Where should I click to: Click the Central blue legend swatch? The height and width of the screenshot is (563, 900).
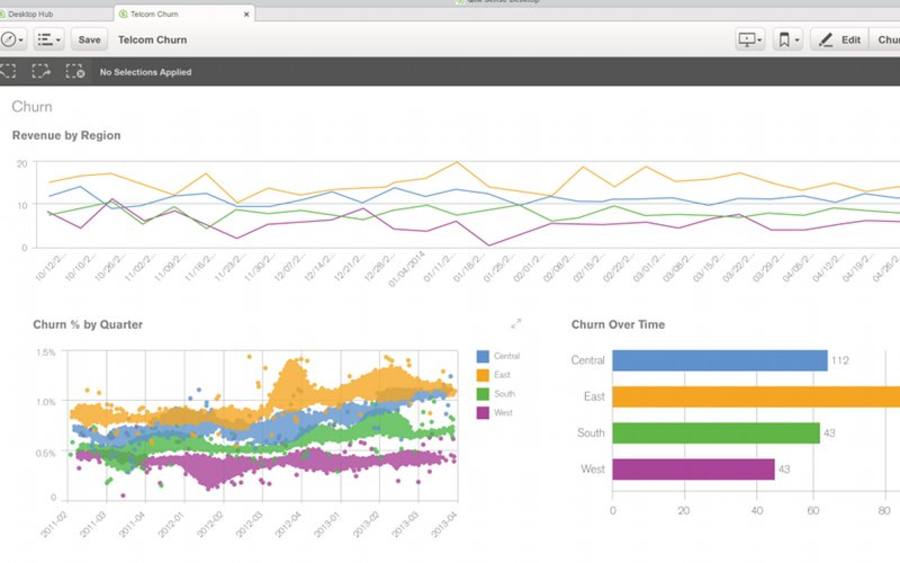tap(483, 356)
